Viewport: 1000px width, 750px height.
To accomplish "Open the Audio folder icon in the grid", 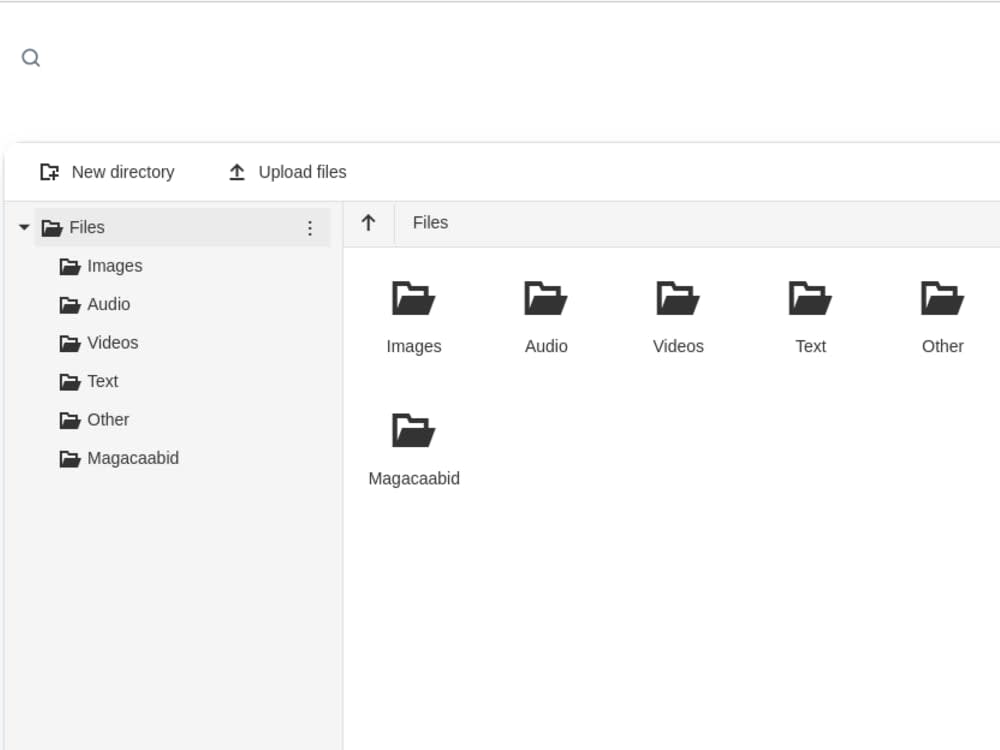I will coord(545,297).
